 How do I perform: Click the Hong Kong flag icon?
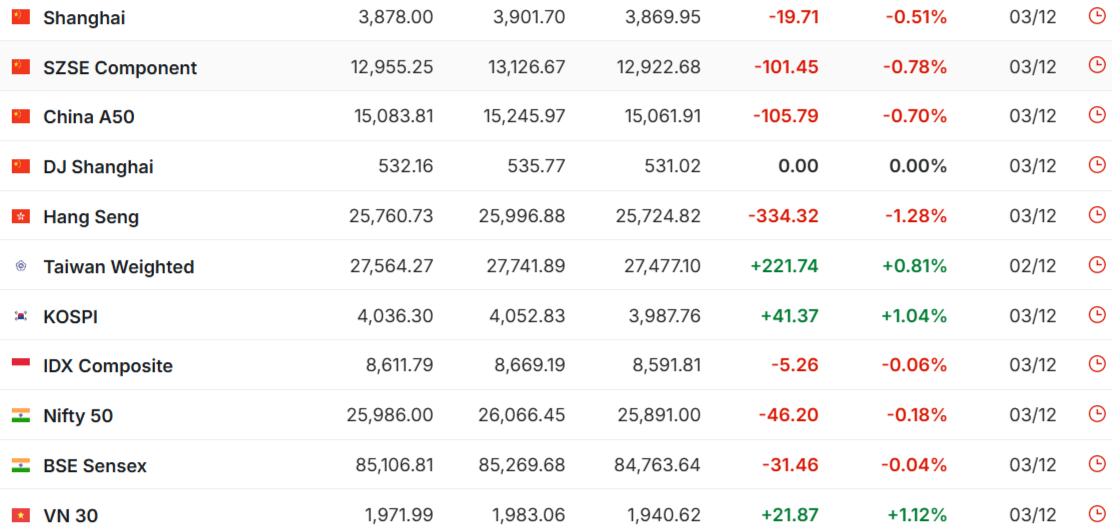coord(21,217)
